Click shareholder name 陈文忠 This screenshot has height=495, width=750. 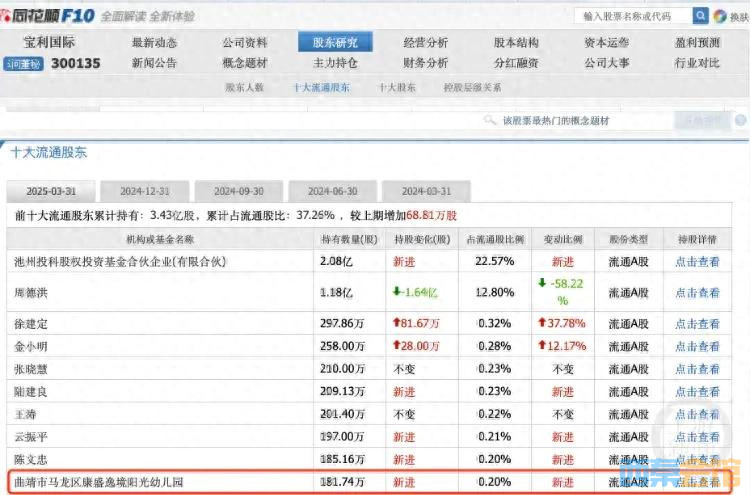[31, 460]
